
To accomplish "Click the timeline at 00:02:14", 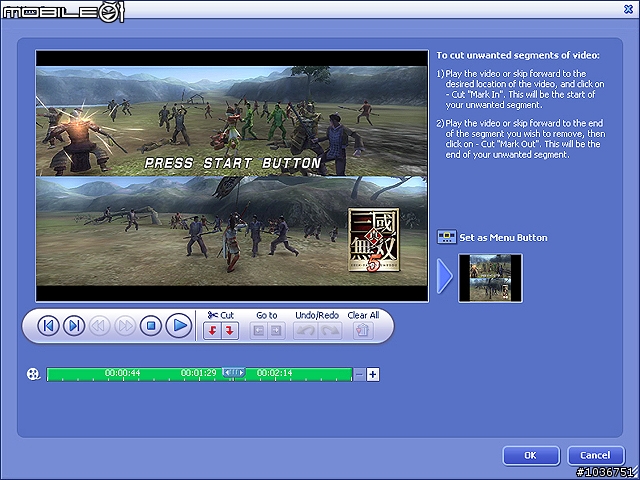I will click(275, 373).
